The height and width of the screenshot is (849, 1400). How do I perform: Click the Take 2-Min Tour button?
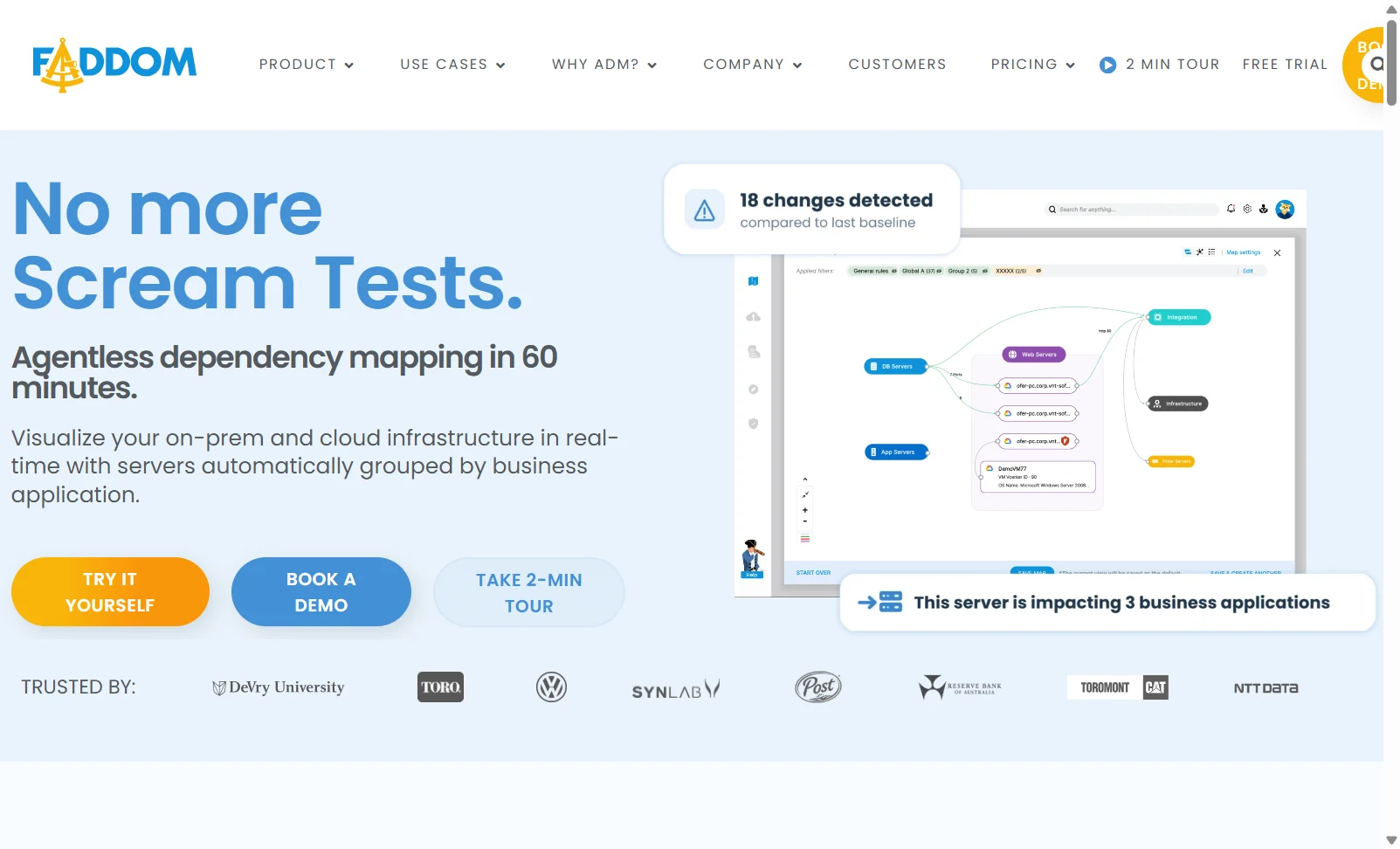pyautogui.click(x=528, y=593)
